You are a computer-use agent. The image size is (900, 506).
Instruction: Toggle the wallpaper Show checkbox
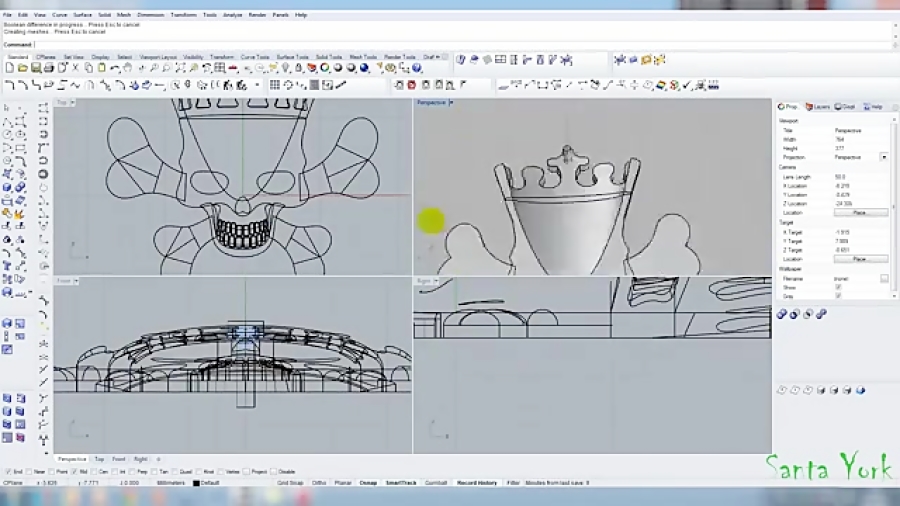coord(838,287)
